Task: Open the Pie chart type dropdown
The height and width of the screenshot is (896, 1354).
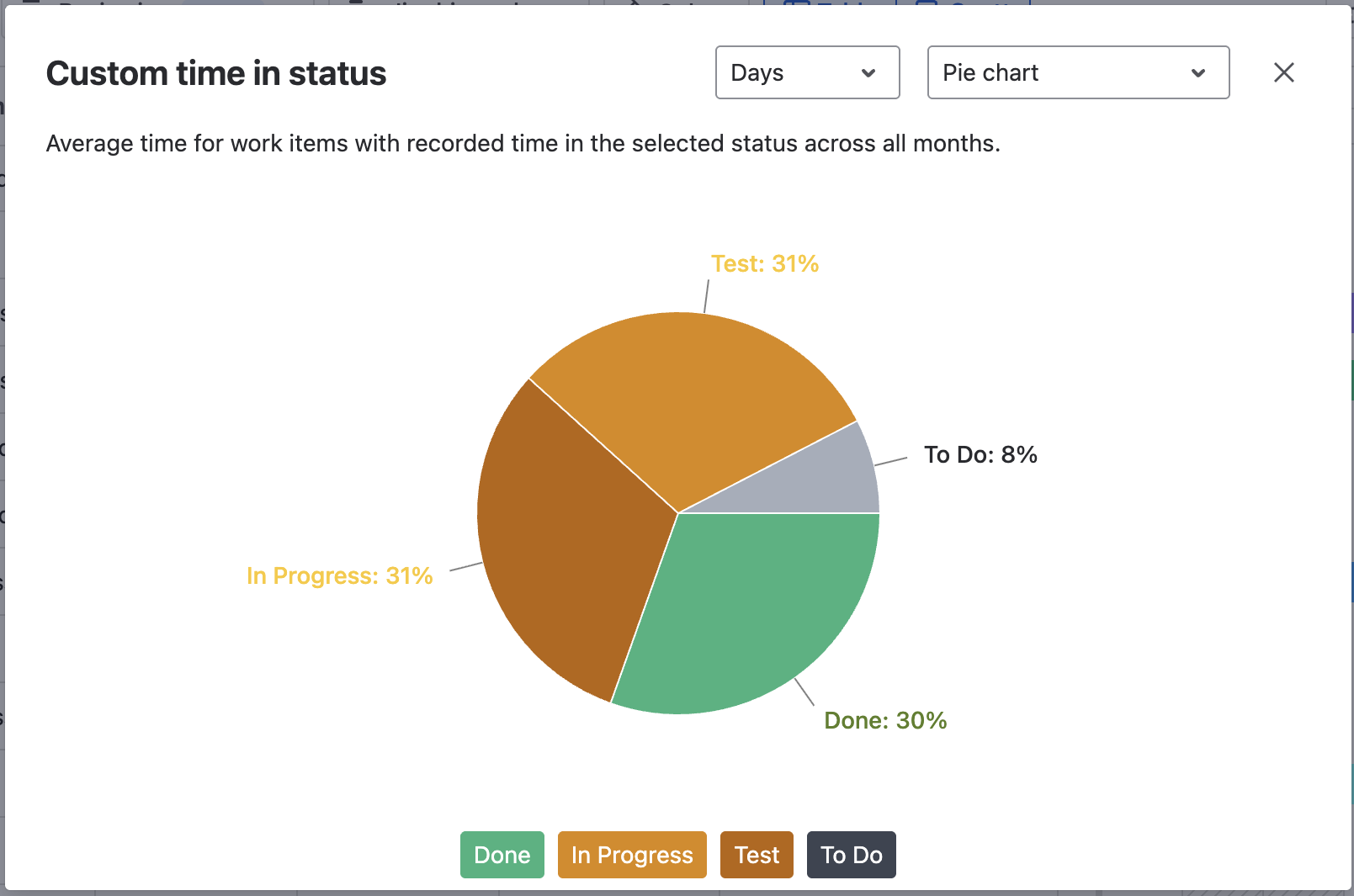Action: (1077, 72)
